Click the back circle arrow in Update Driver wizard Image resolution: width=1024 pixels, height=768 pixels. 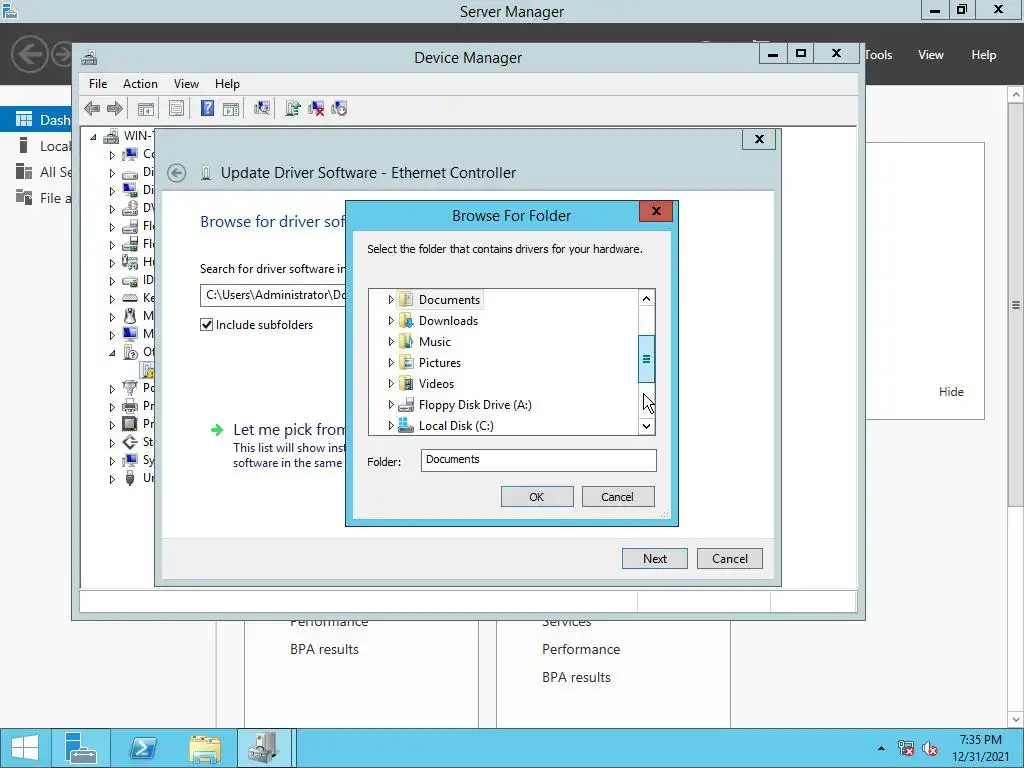click(176, 173)
